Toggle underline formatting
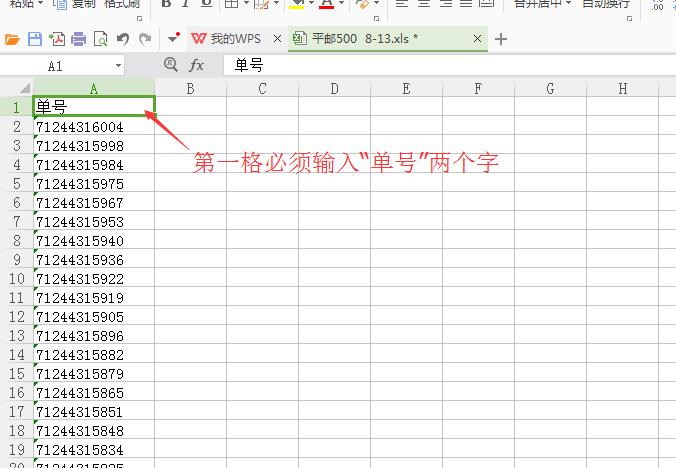676x468 pixels. click(205, 4)
